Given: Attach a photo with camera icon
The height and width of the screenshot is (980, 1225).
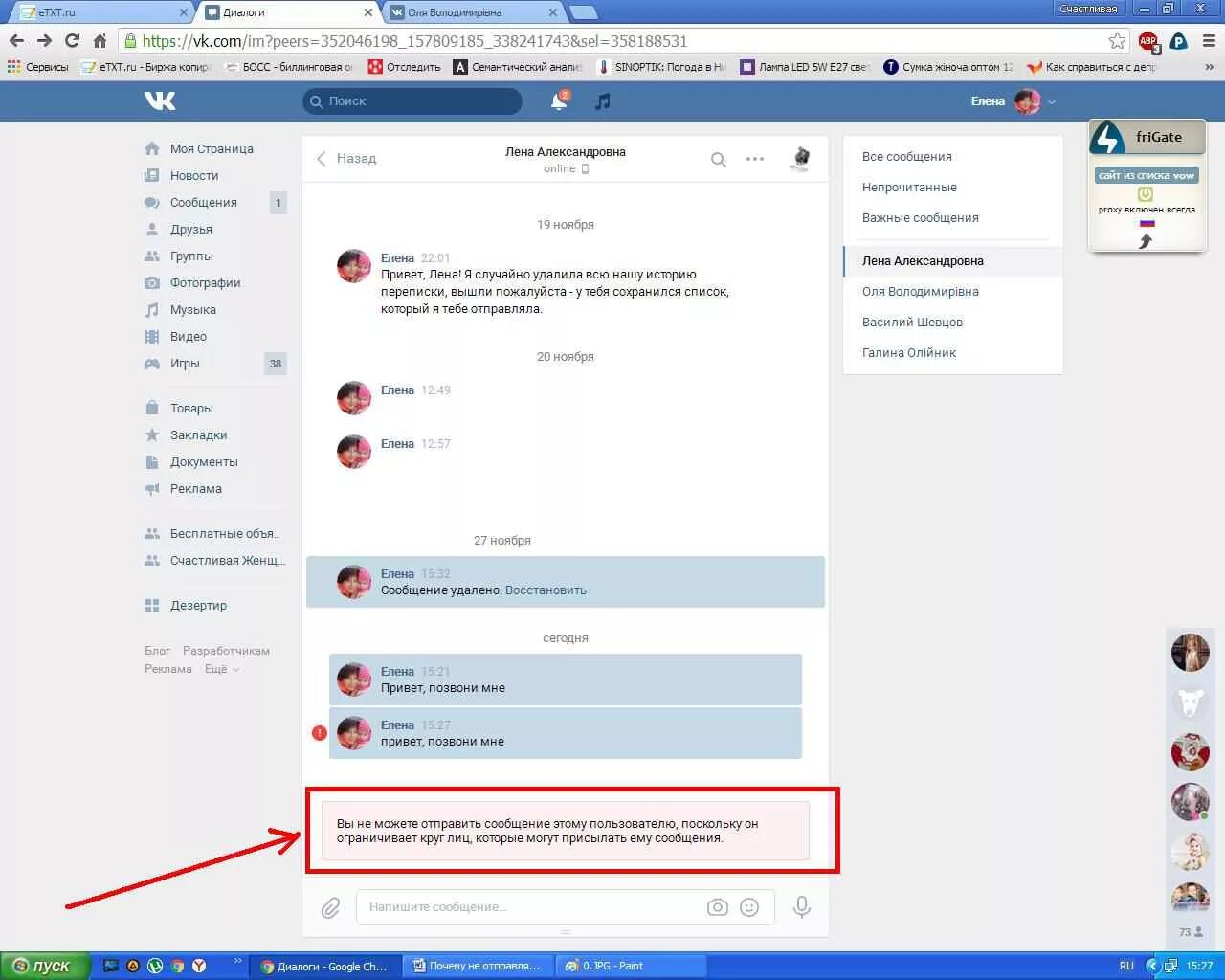Looking at the screenshot, I should click(x=718, y=907).
